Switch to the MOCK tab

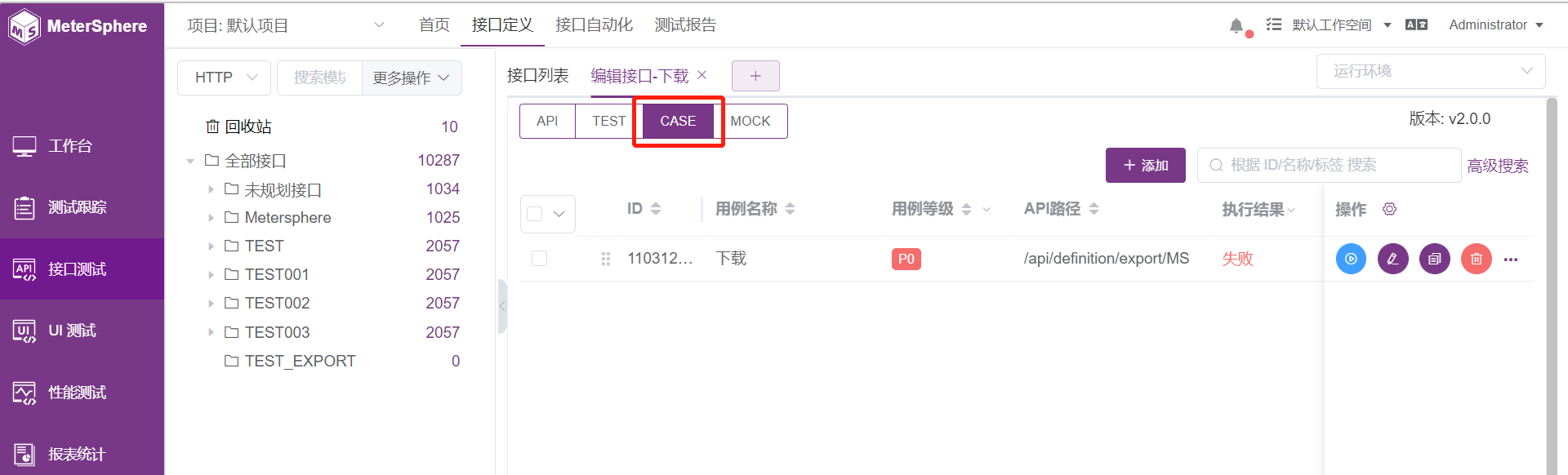[751, 121]
